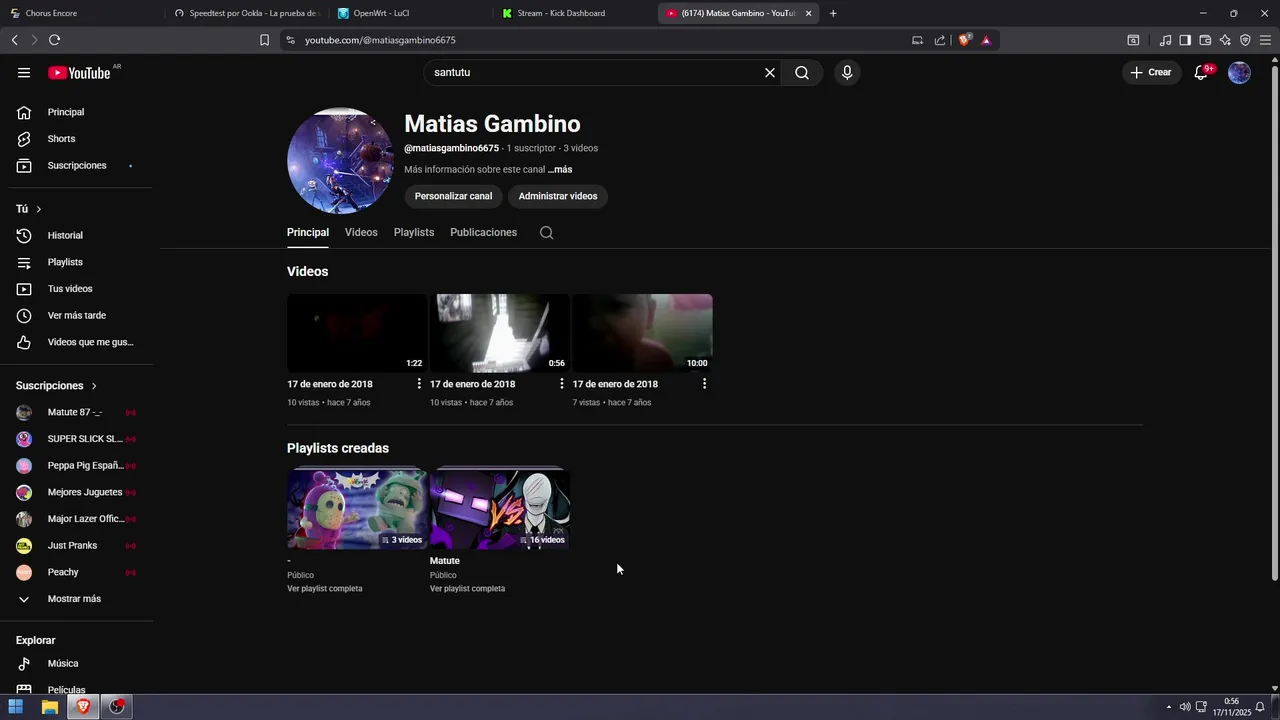Open a new tab with the plus button

[833, 13]
